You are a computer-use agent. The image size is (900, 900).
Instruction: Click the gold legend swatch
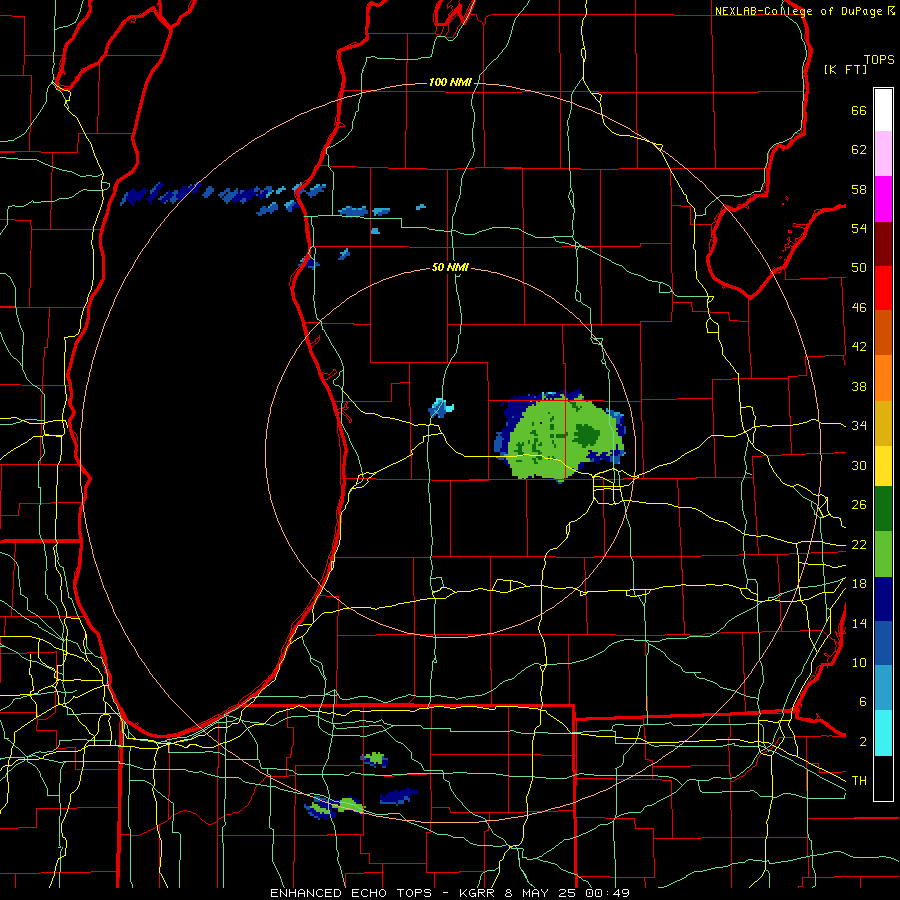point(883,423)
